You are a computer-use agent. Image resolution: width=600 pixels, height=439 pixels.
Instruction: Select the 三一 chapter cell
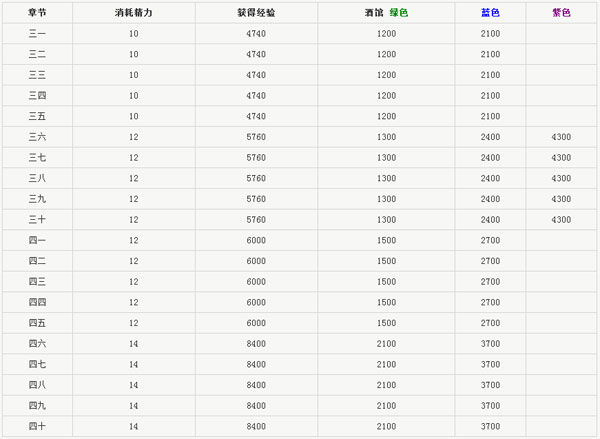[x=38, y=34]
